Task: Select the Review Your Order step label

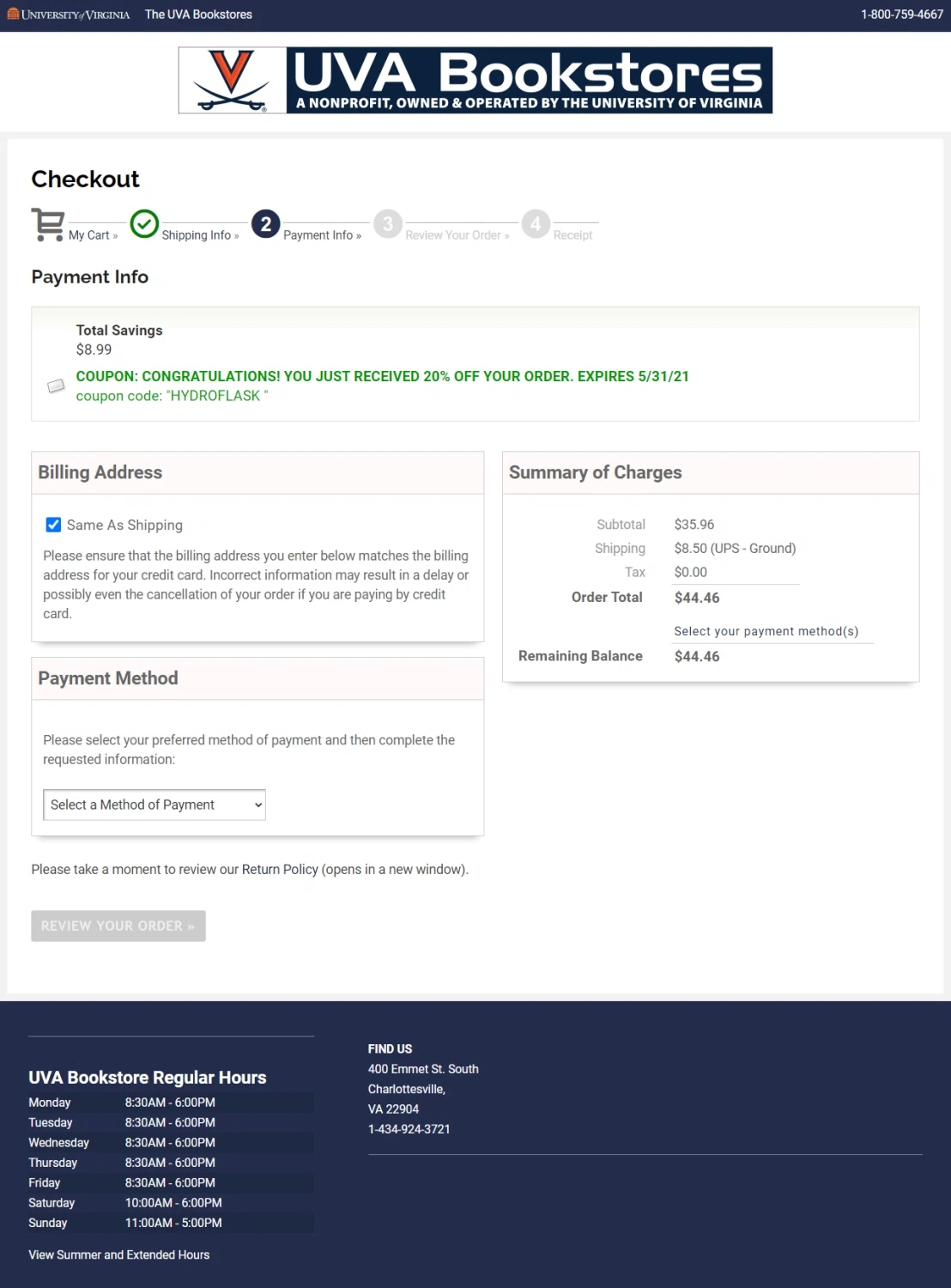Action: coord(457,235)
